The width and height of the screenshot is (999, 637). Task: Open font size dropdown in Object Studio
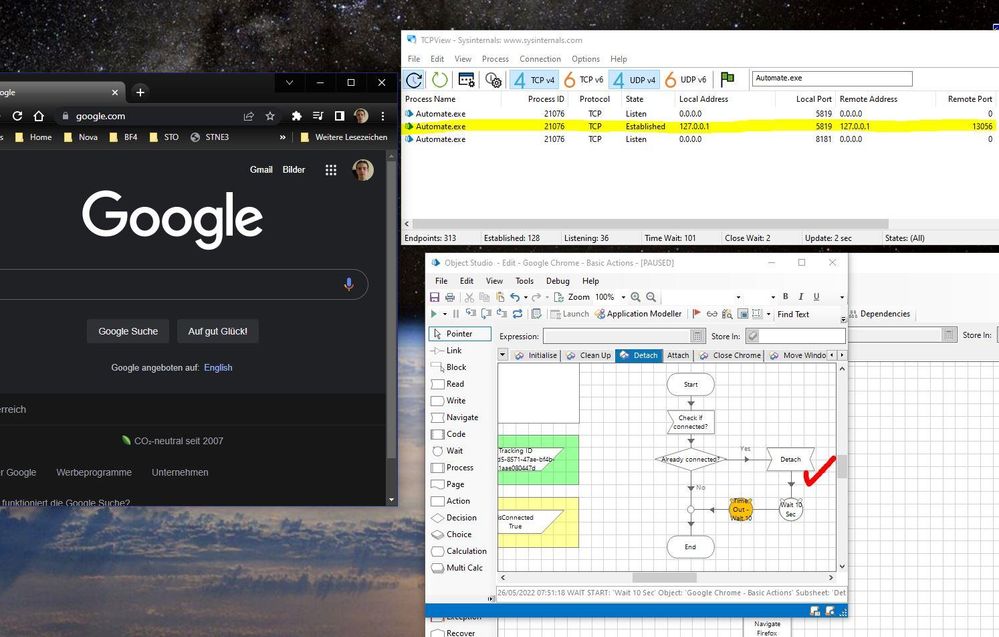[x=773, y=297]
